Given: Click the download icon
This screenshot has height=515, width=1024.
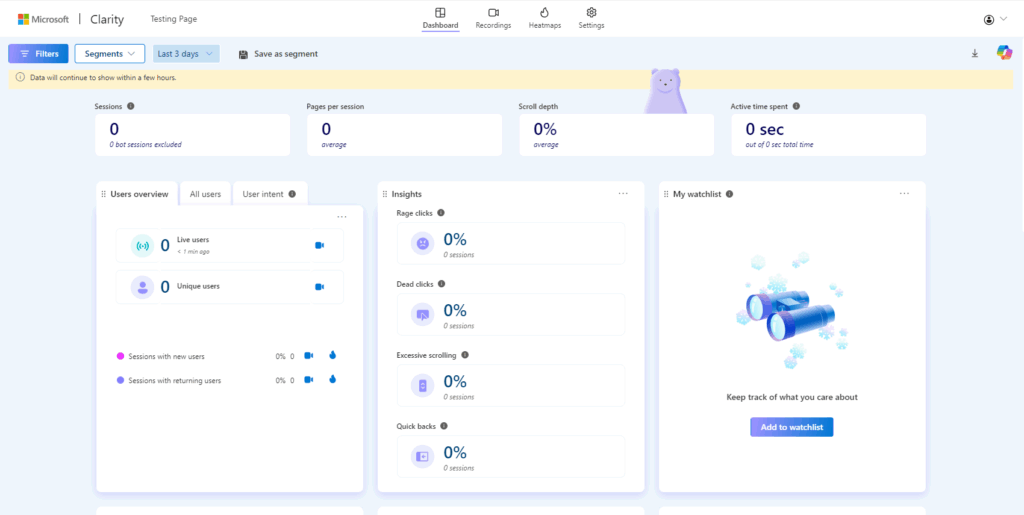Looking at the screenshot, I should tap(974, 54).
